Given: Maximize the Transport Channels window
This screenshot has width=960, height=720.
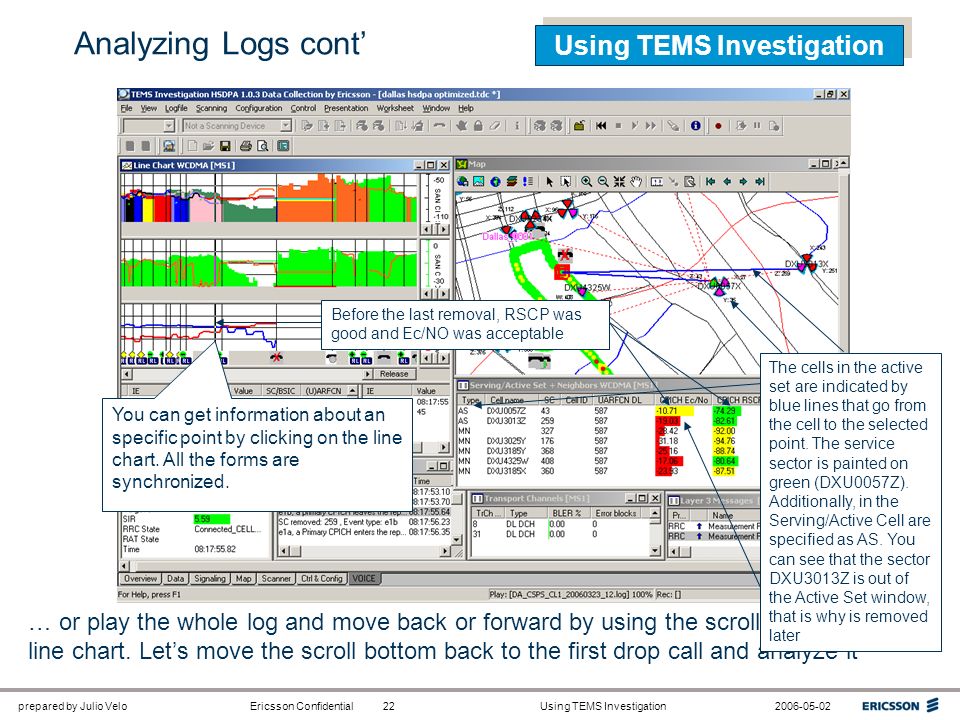Looking at the screenshot, I should (x=642, y=498).
